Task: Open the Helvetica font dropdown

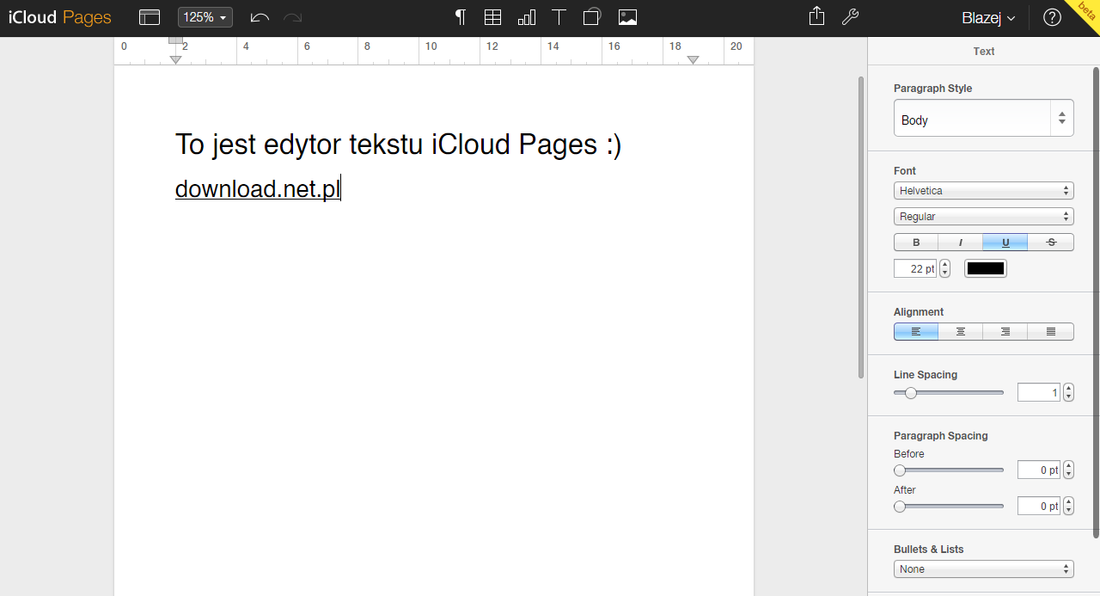Action: 984,191
